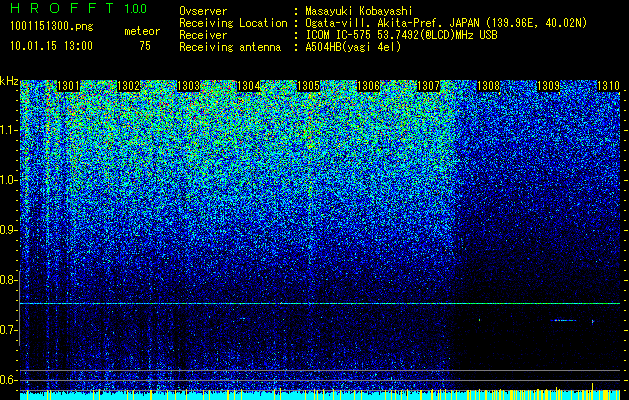
Task: Click antenna text A504HB(yagi 4el)
Action: pos(353,47)
